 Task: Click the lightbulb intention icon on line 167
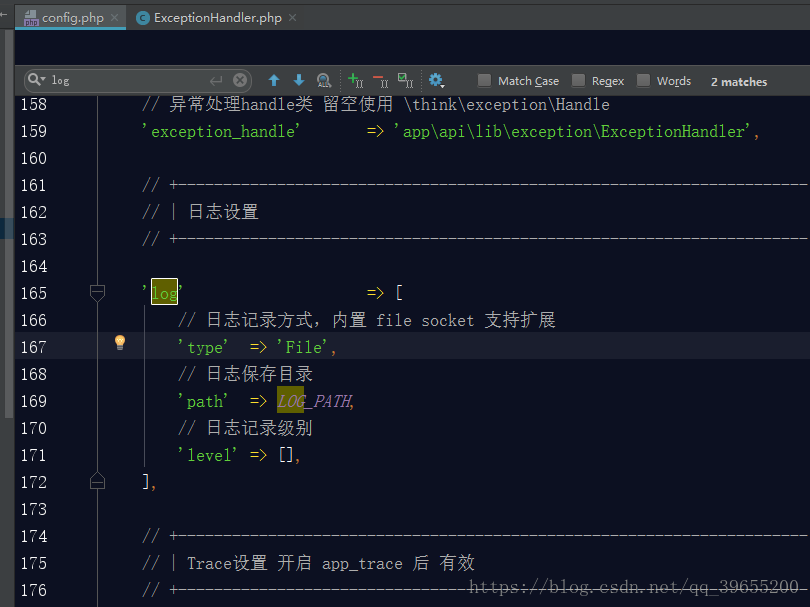[120, 343]
